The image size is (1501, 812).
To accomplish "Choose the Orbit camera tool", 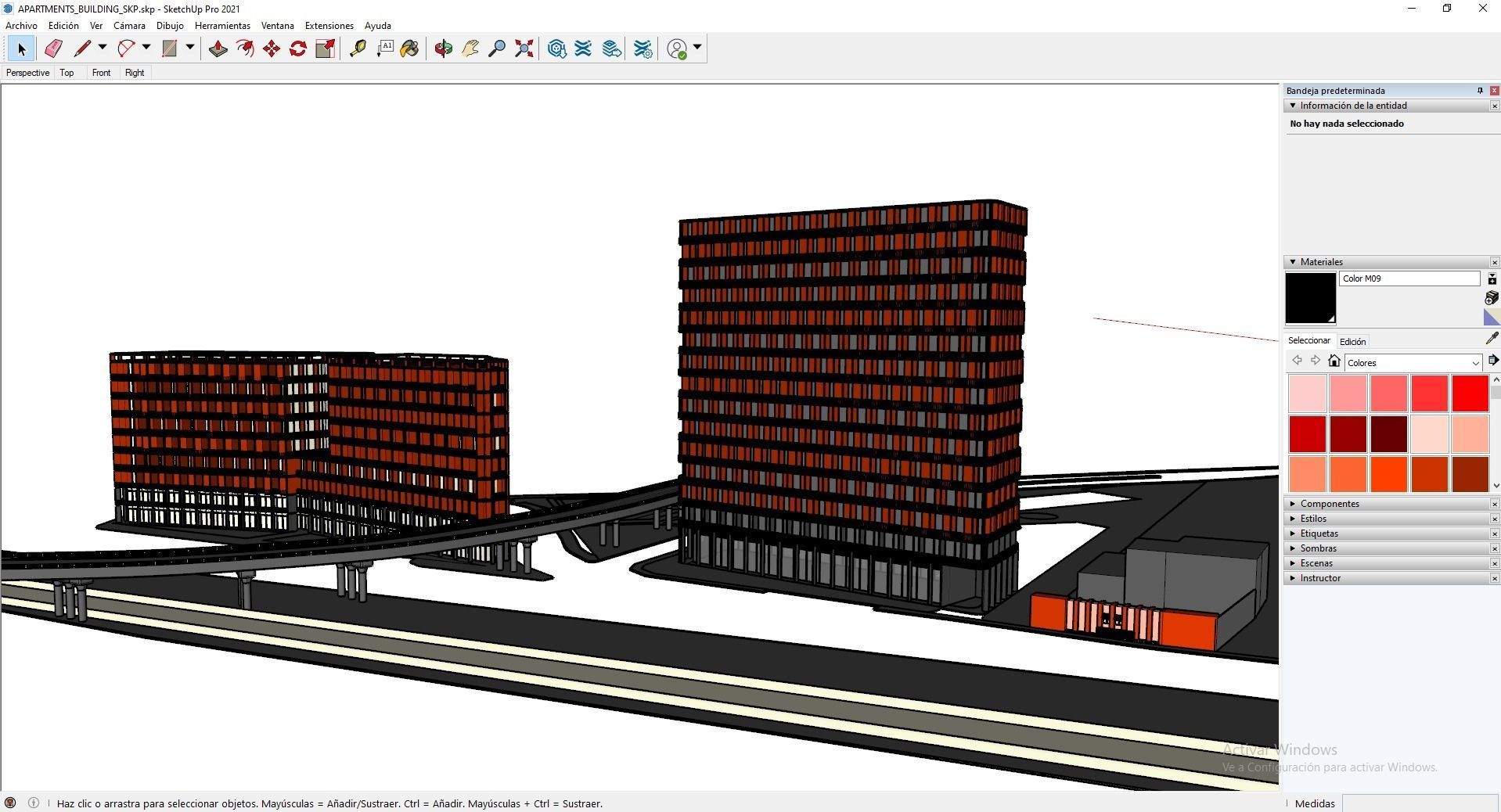I will point(444,49).
